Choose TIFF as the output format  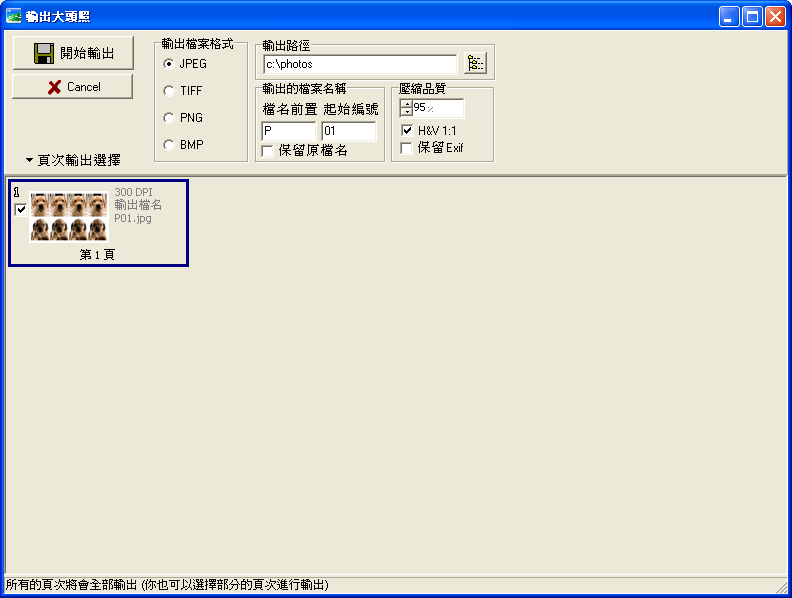pos(169,91)
